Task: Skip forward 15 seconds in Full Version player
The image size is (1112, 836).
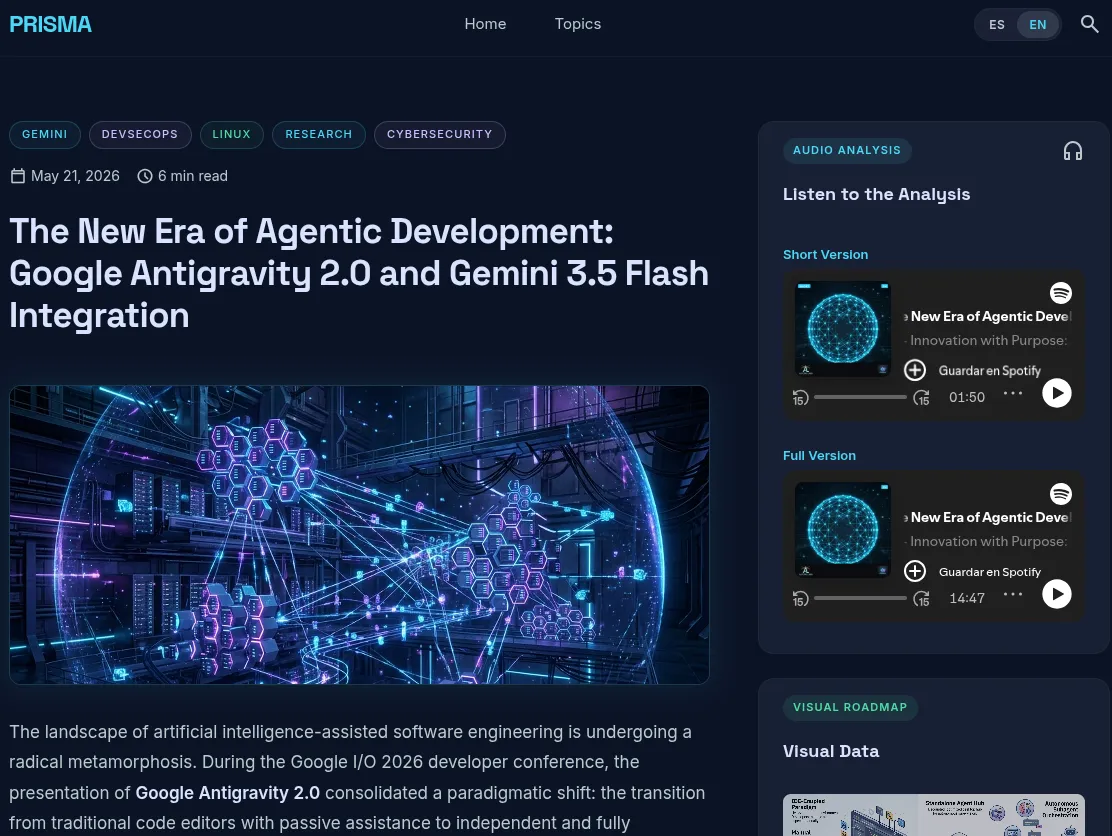Action: point(921,599)
